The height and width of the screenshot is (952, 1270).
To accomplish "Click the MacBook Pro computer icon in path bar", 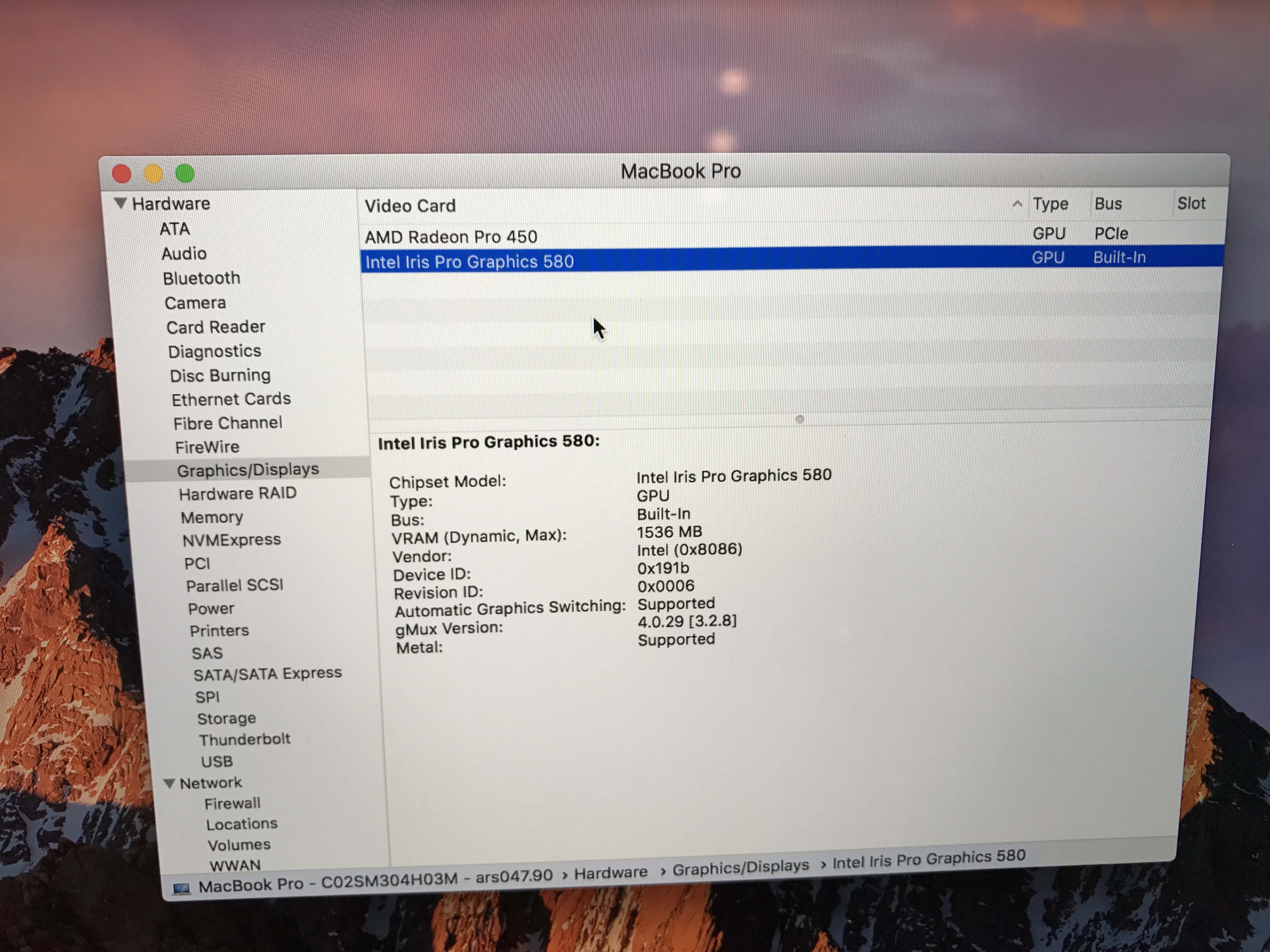I will coord(181,888).
